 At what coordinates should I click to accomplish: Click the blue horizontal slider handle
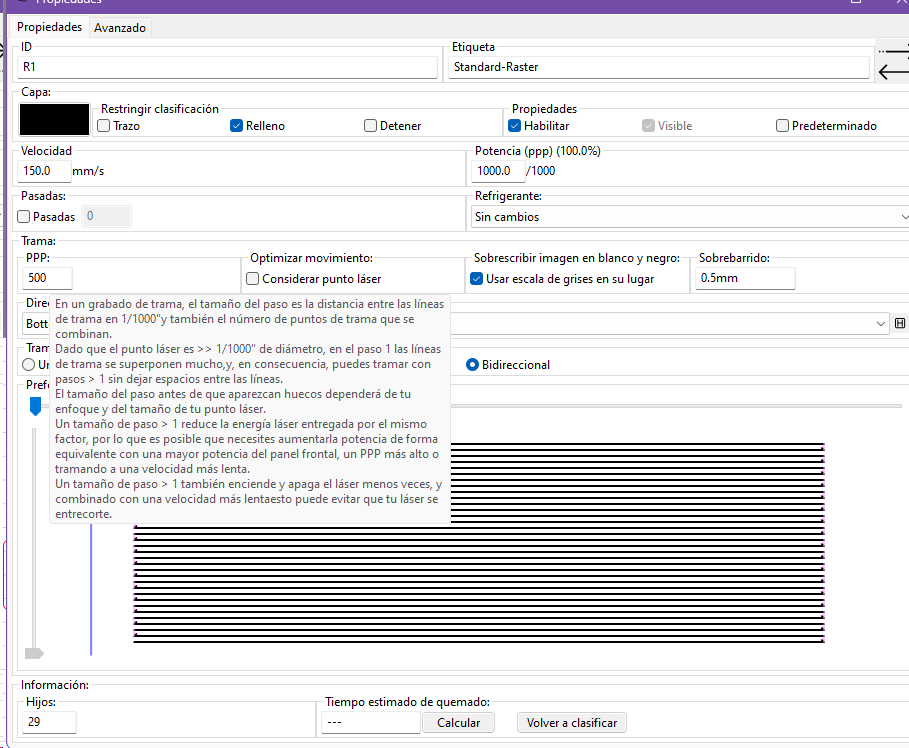coord(35,406)
